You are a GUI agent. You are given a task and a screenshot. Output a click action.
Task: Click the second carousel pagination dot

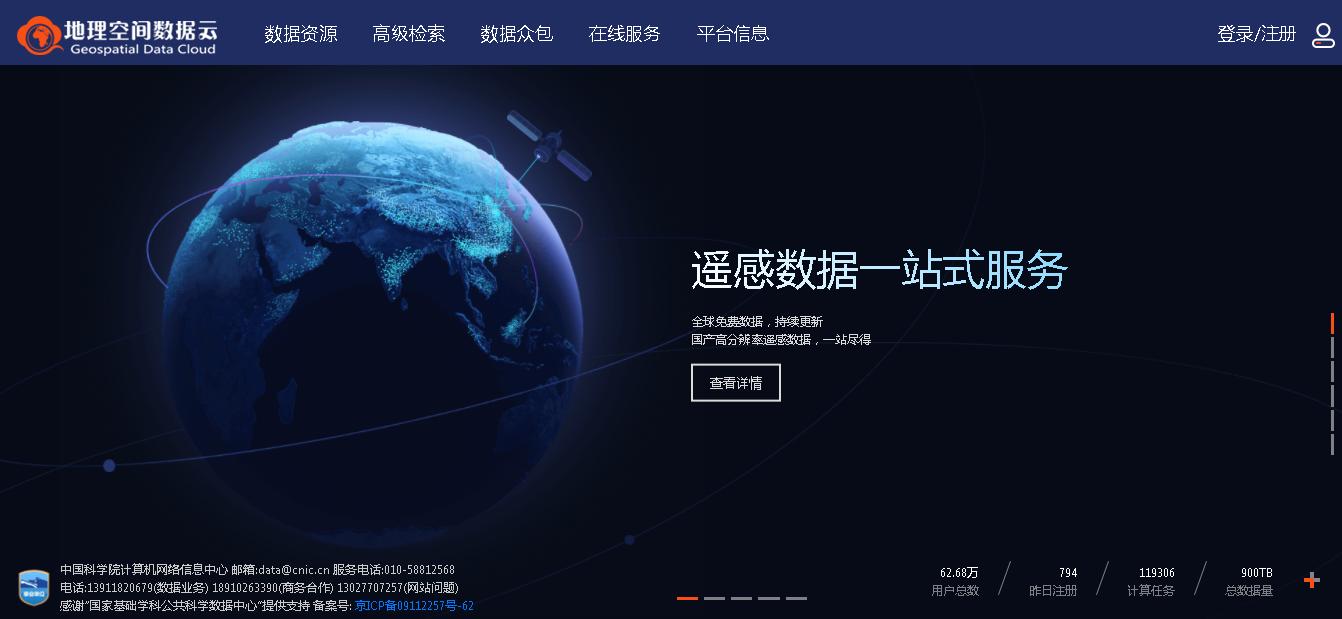716,597
